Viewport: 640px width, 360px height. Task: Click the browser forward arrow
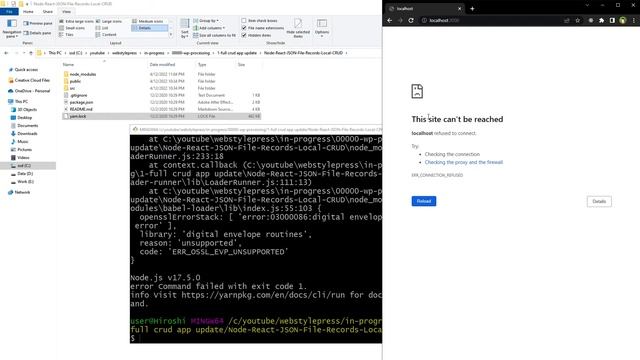(400, 20)
